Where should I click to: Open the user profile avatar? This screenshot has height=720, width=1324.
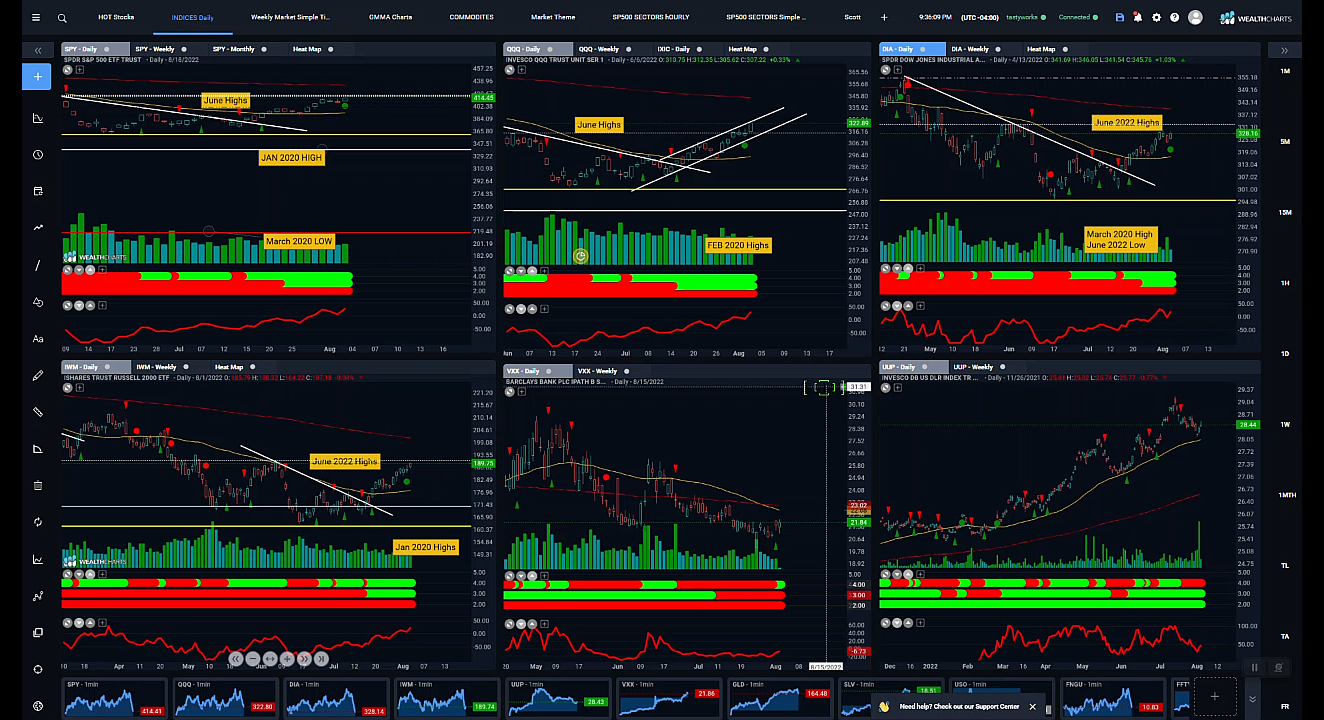tap(1195, 17)
